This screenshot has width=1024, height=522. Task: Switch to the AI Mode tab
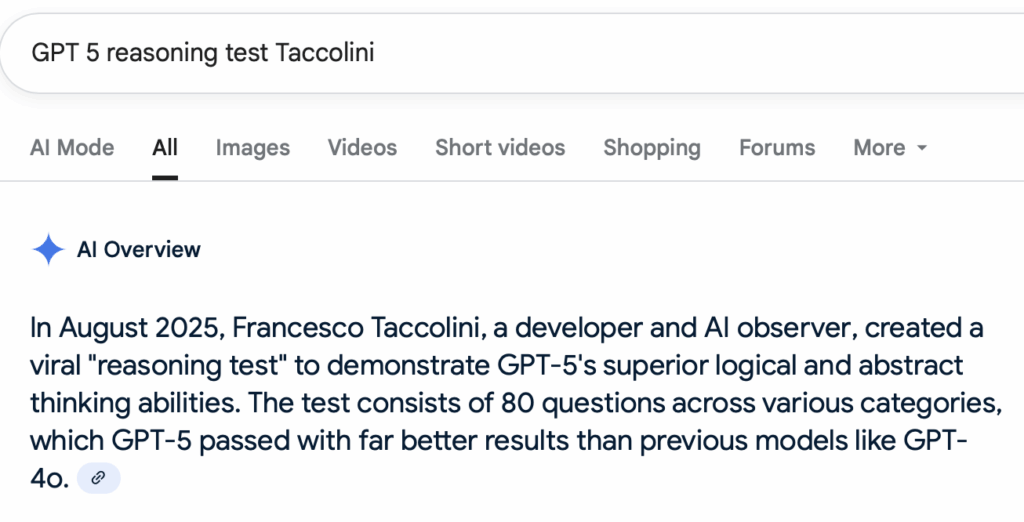click(x=72, y=148)
